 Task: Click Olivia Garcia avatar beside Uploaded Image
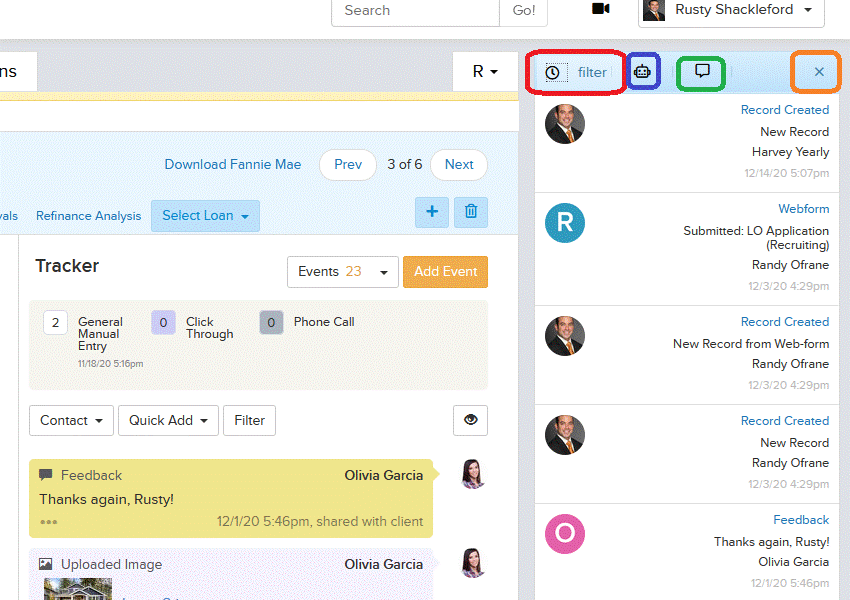pyautogui.click(x=473, y=563)
